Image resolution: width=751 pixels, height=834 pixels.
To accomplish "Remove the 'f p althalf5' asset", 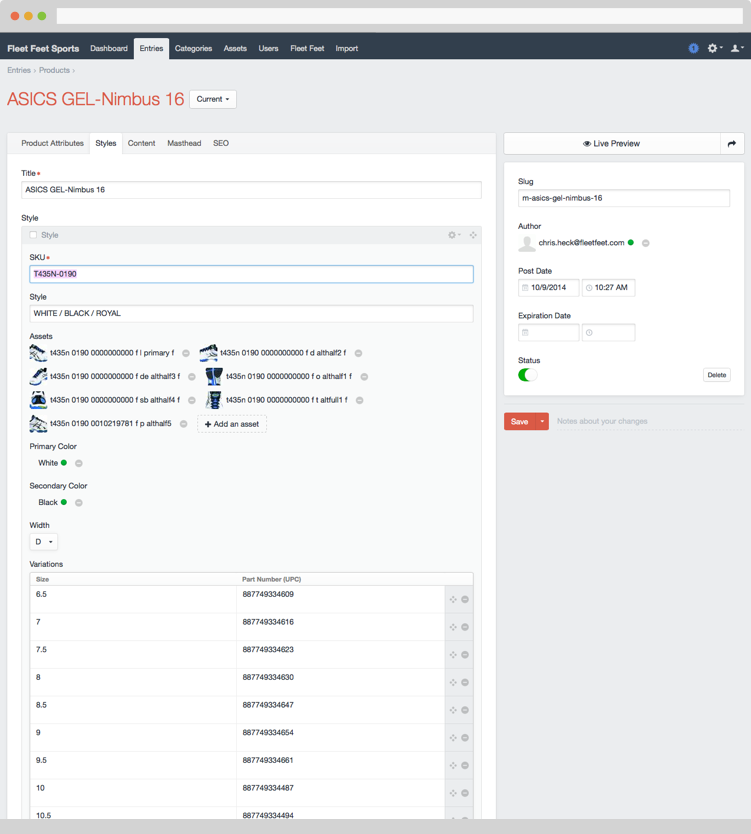I will click(x=183, y=424).
